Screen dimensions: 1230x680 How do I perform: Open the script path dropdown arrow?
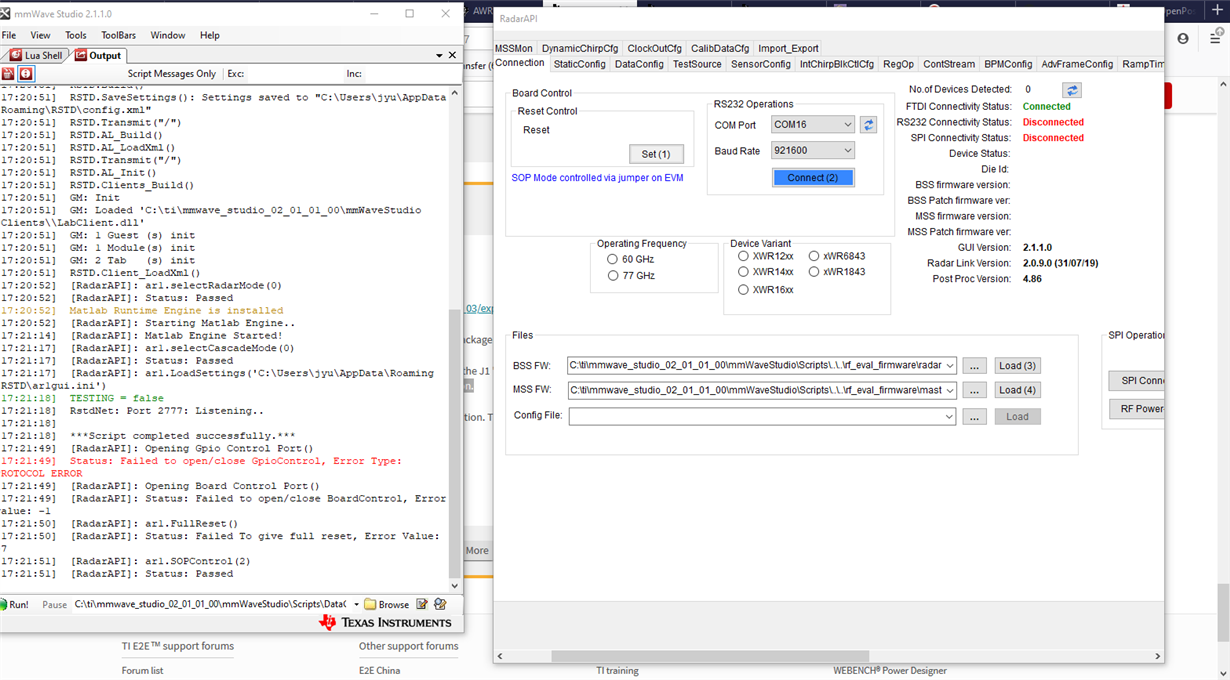click(356, 604)
